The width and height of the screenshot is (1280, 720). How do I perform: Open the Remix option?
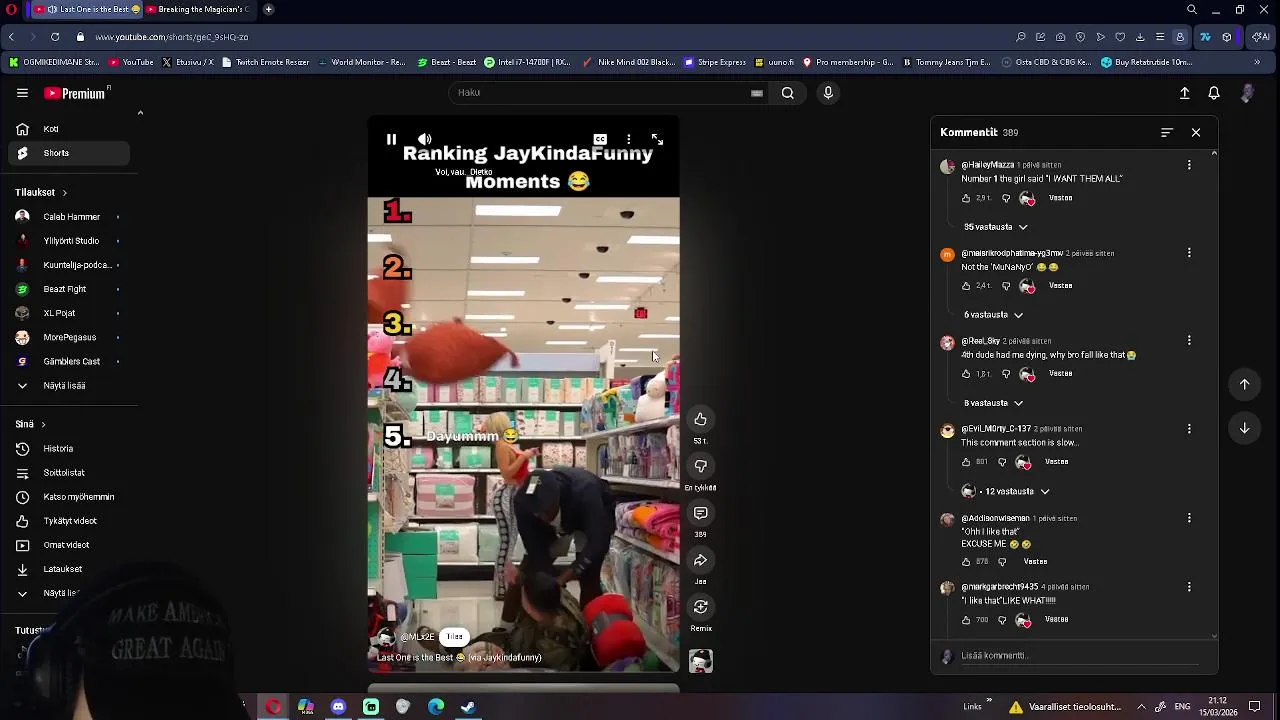click(700, 607)
